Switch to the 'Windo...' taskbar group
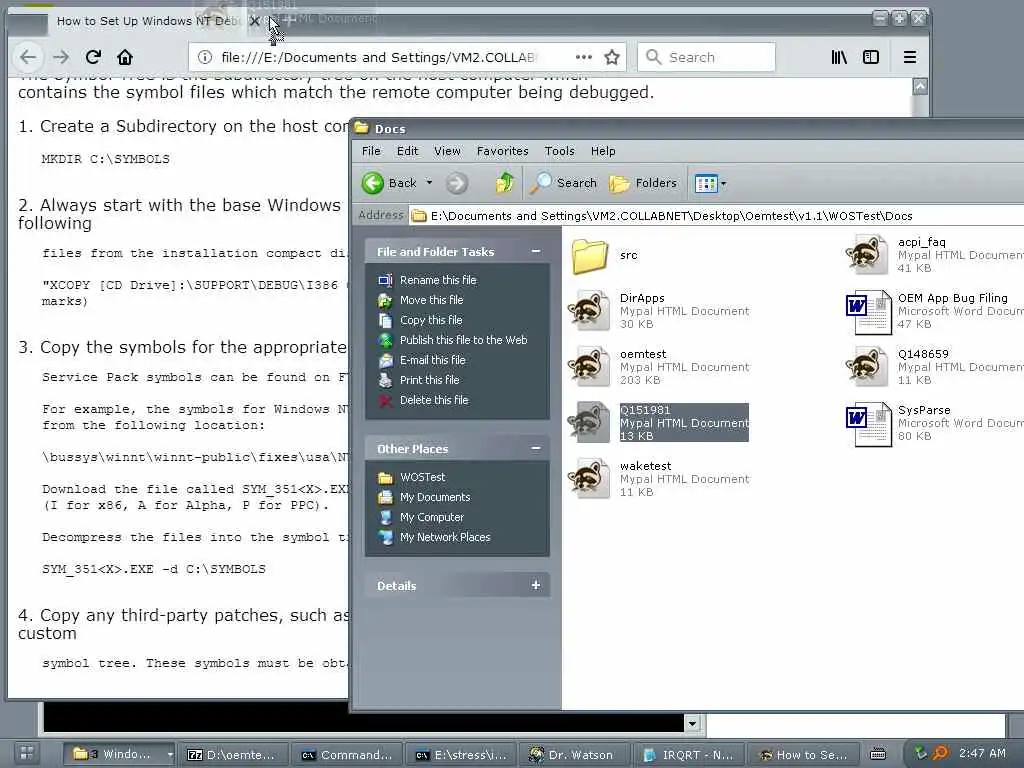 (x=119, y=754)
